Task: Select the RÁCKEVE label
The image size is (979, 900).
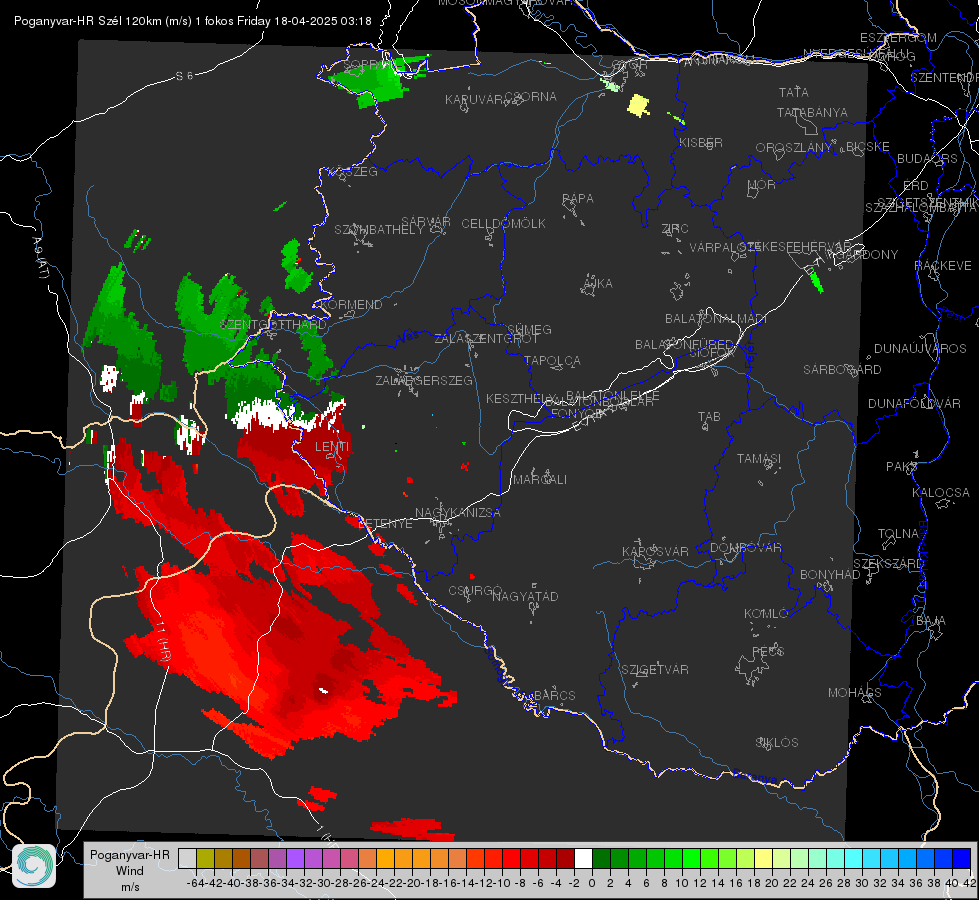Action: tap(943, 266)
